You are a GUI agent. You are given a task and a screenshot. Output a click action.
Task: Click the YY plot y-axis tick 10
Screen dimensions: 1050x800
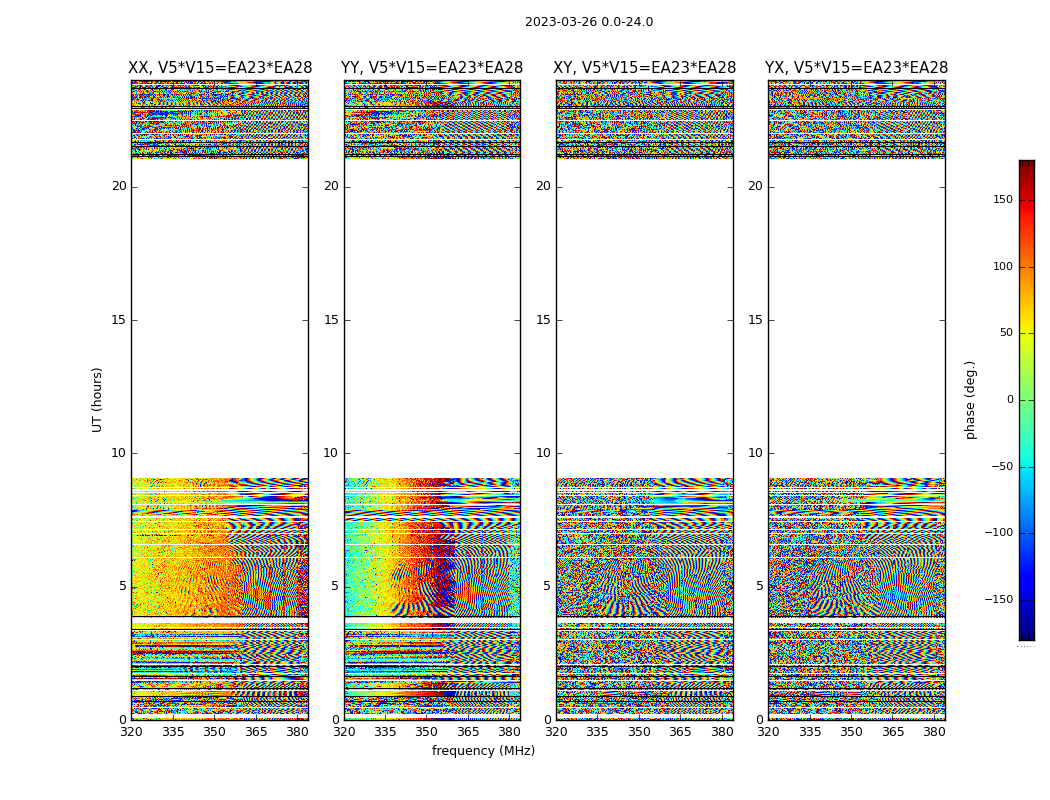(x=331, y=453)
